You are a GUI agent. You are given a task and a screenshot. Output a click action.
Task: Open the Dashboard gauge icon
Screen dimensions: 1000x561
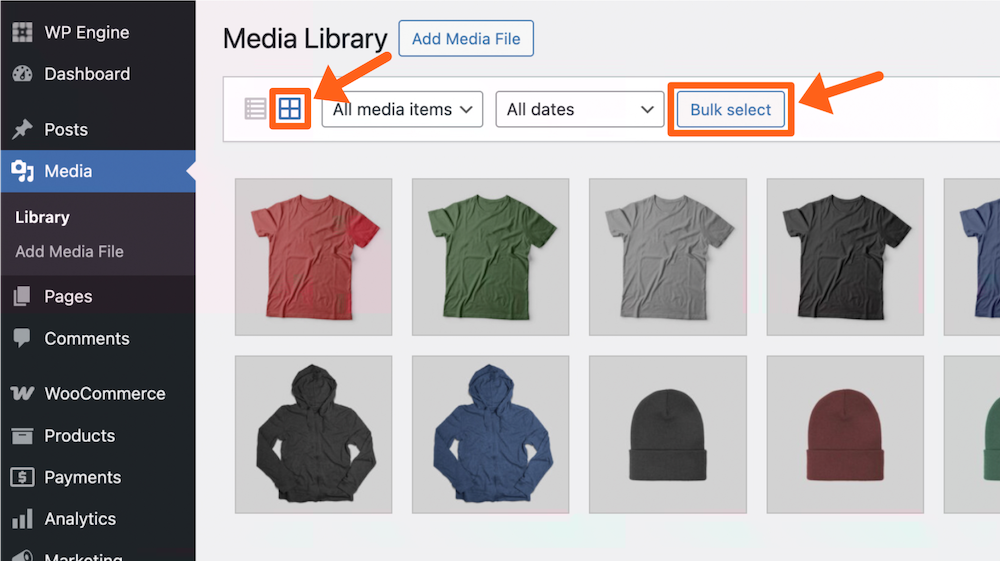22,74
